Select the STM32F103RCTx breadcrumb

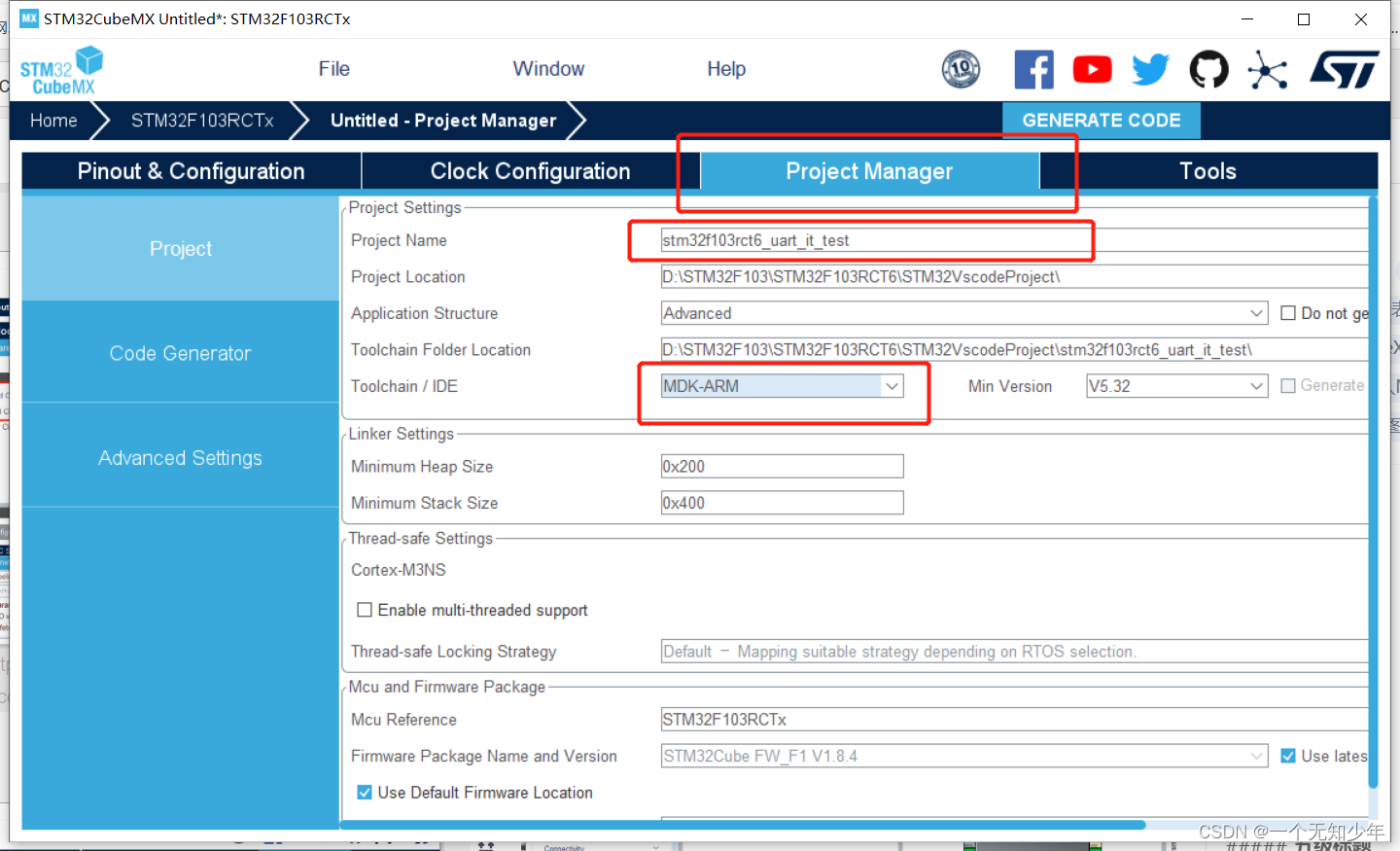(202, 121)
